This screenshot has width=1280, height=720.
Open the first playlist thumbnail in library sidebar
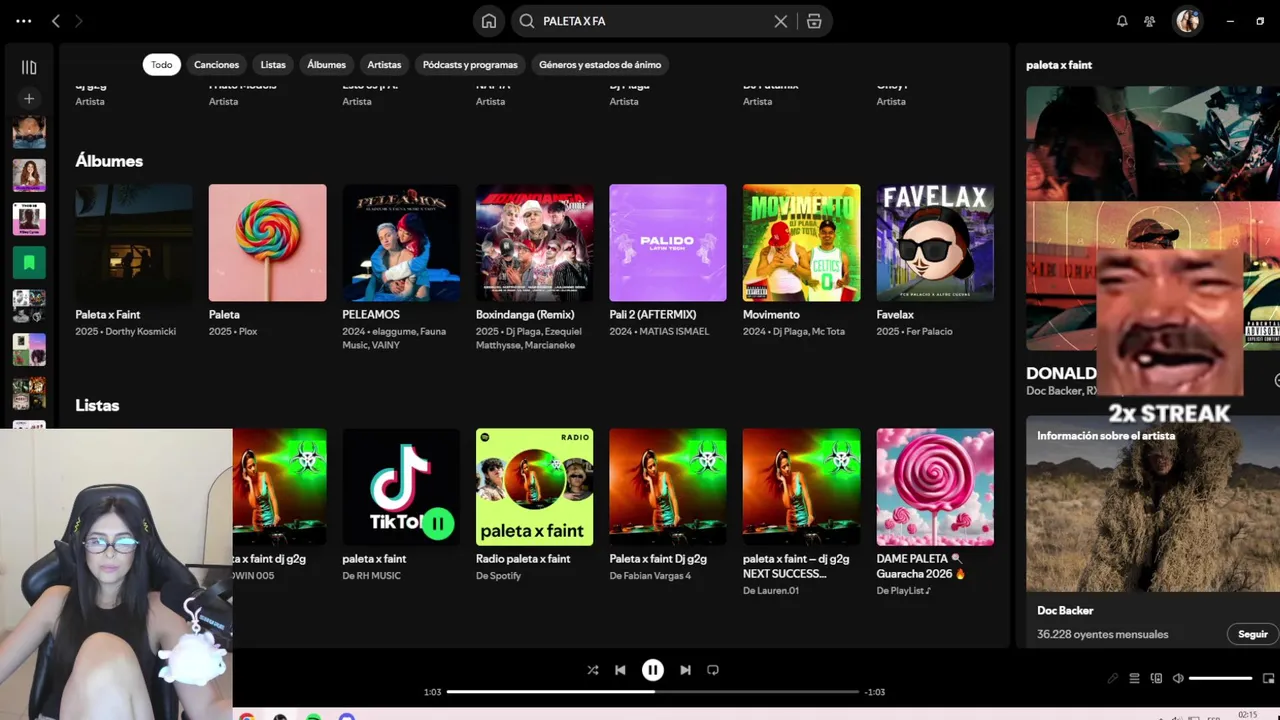point(29,131)
